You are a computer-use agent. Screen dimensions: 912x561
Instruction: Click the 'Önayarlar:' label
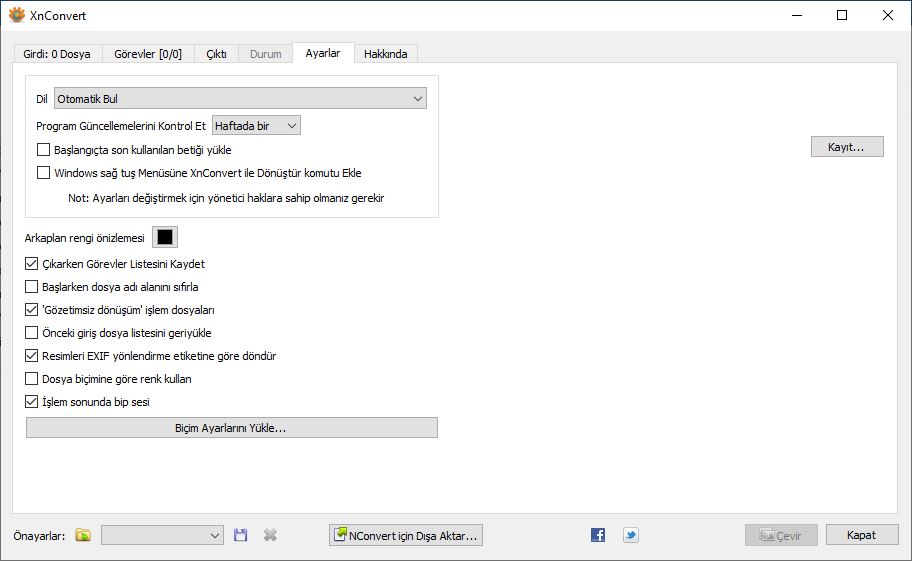tap(39, 536)
